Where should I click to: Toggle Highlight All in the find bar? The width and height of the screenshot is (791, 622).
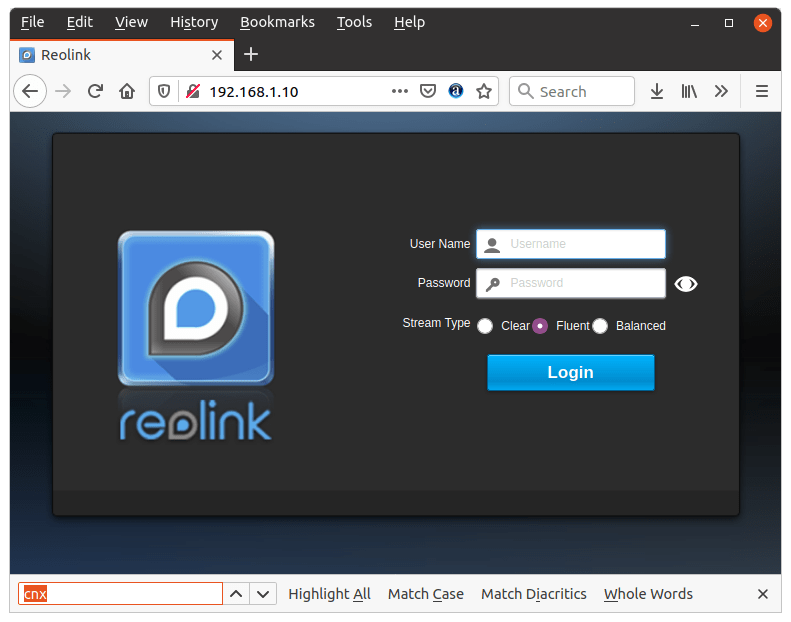click(x=329, y=594)
